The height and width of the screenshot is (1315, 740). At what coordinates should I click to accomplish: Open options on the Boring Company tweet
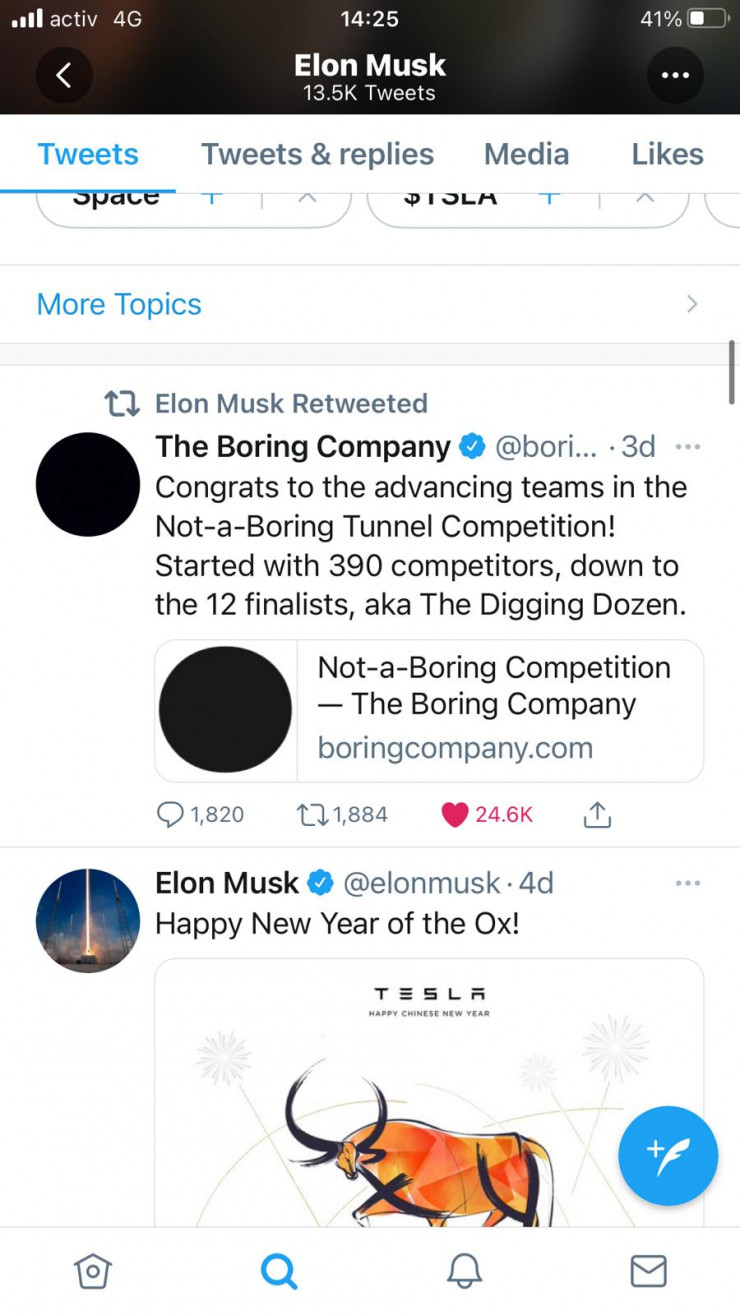(687, 446)
